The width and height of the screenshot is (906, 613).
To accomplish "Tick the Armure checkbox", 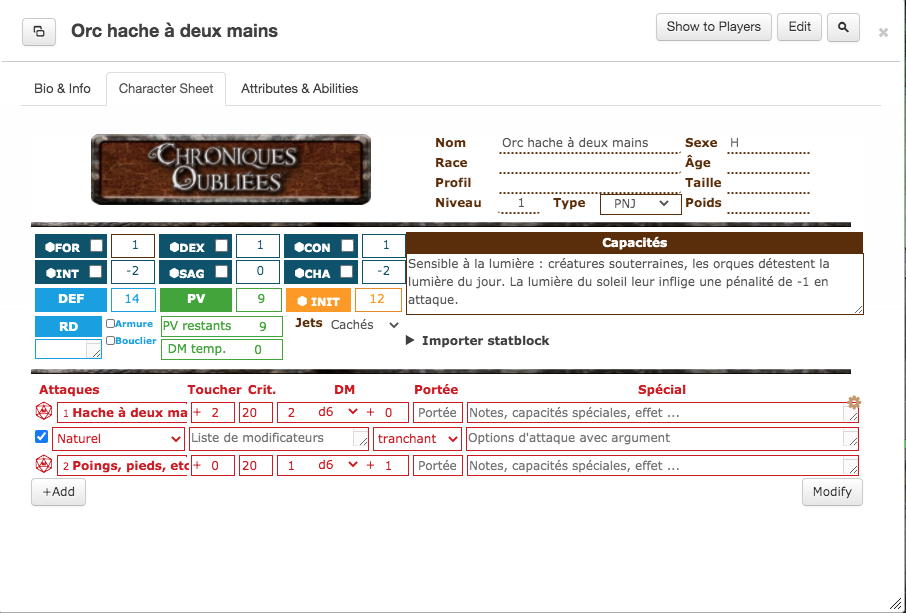I will pos(110,324).
